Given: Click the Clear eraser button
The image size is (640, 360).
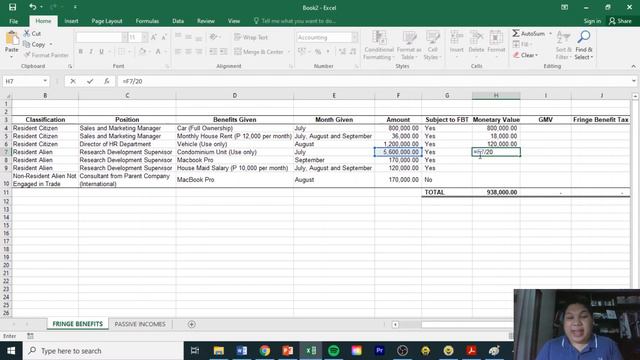Looking at the screenshot, I should 524,55.
